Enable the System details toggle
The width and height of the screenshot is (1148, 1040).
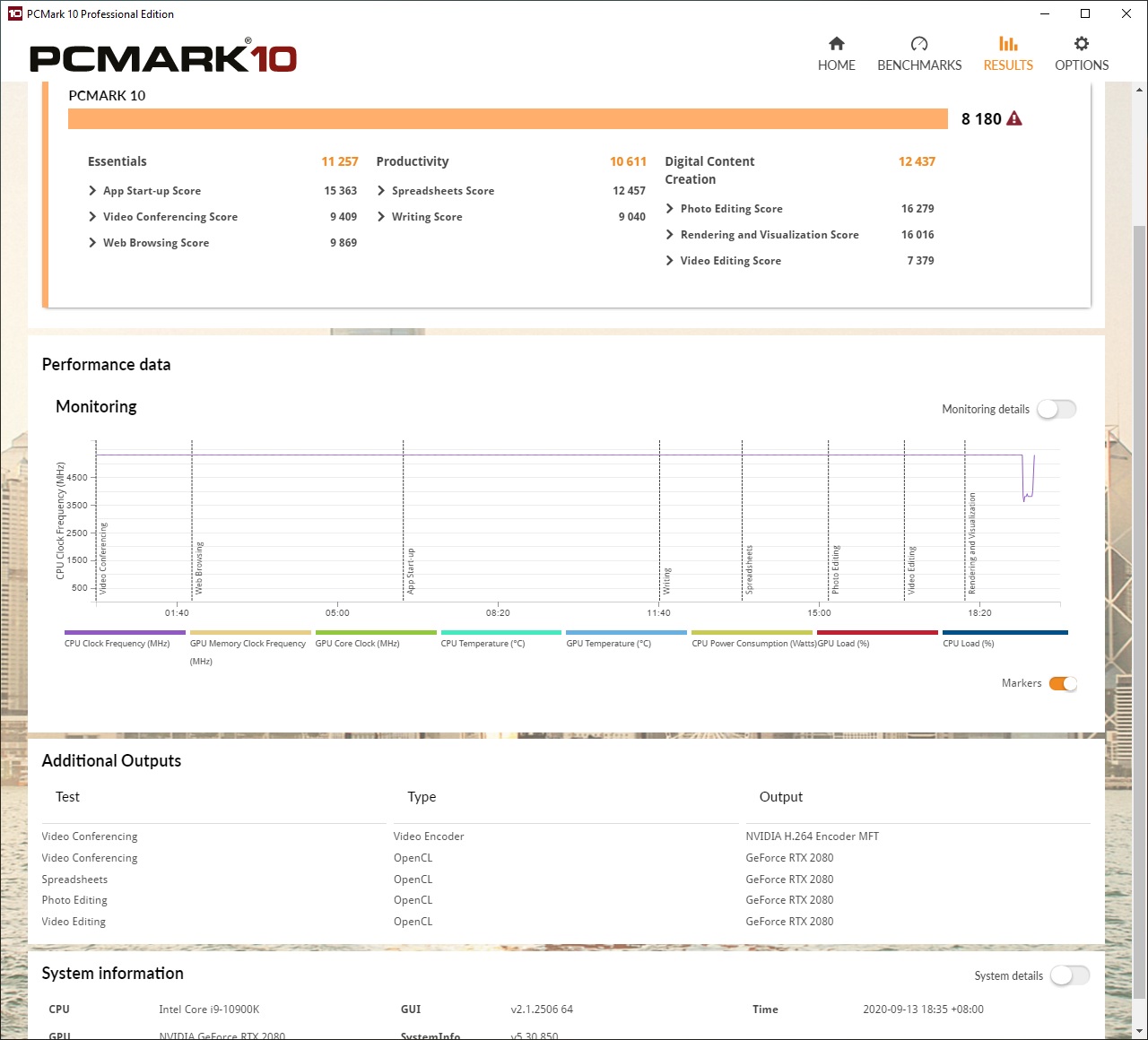click(x=1069, y=975)
